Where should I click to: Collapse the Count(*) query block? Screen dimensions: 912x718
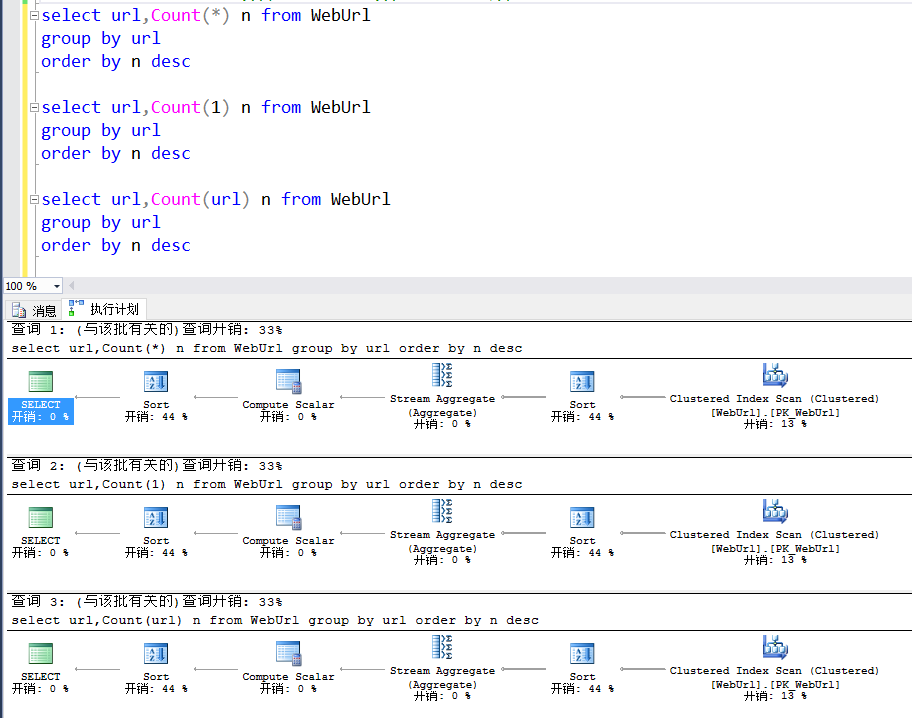point(34,16)
